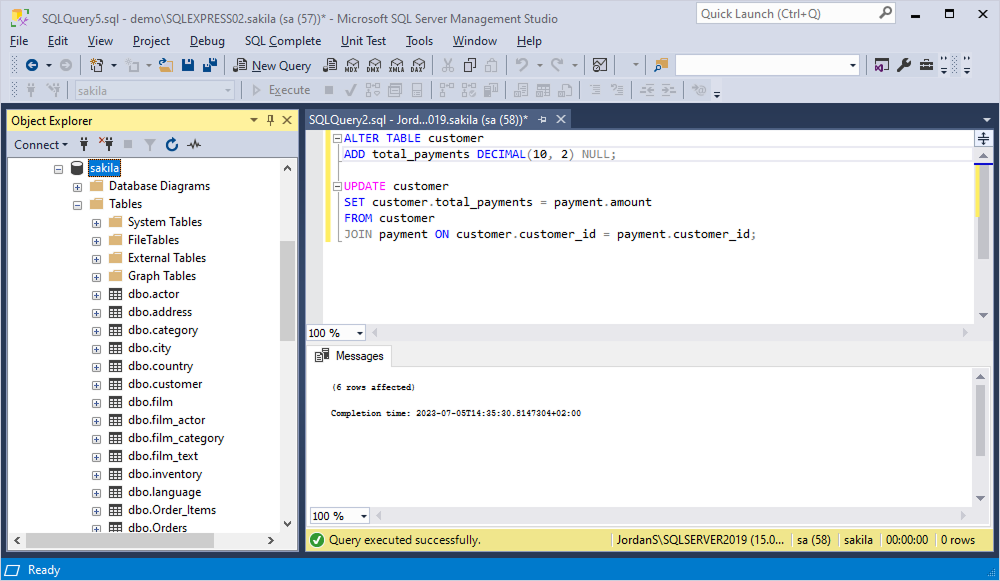
Task: Click the Open File folder icon
Action: (x=167, y=65)
